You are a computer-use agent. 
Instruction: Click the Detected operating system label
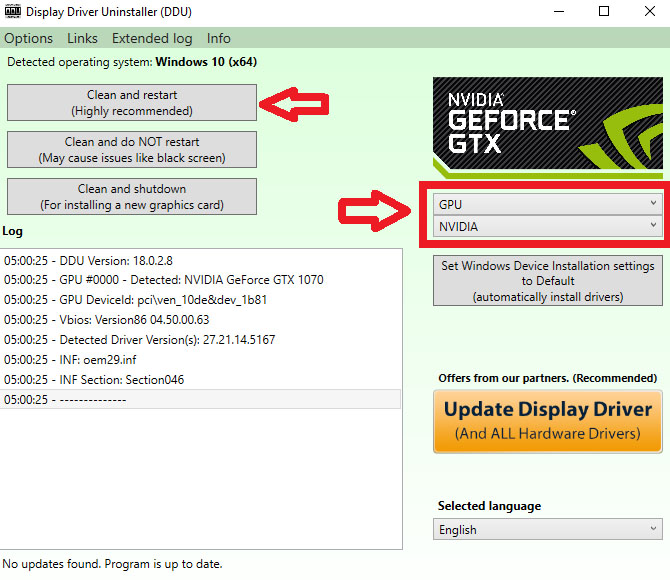[x=132, y=62]
